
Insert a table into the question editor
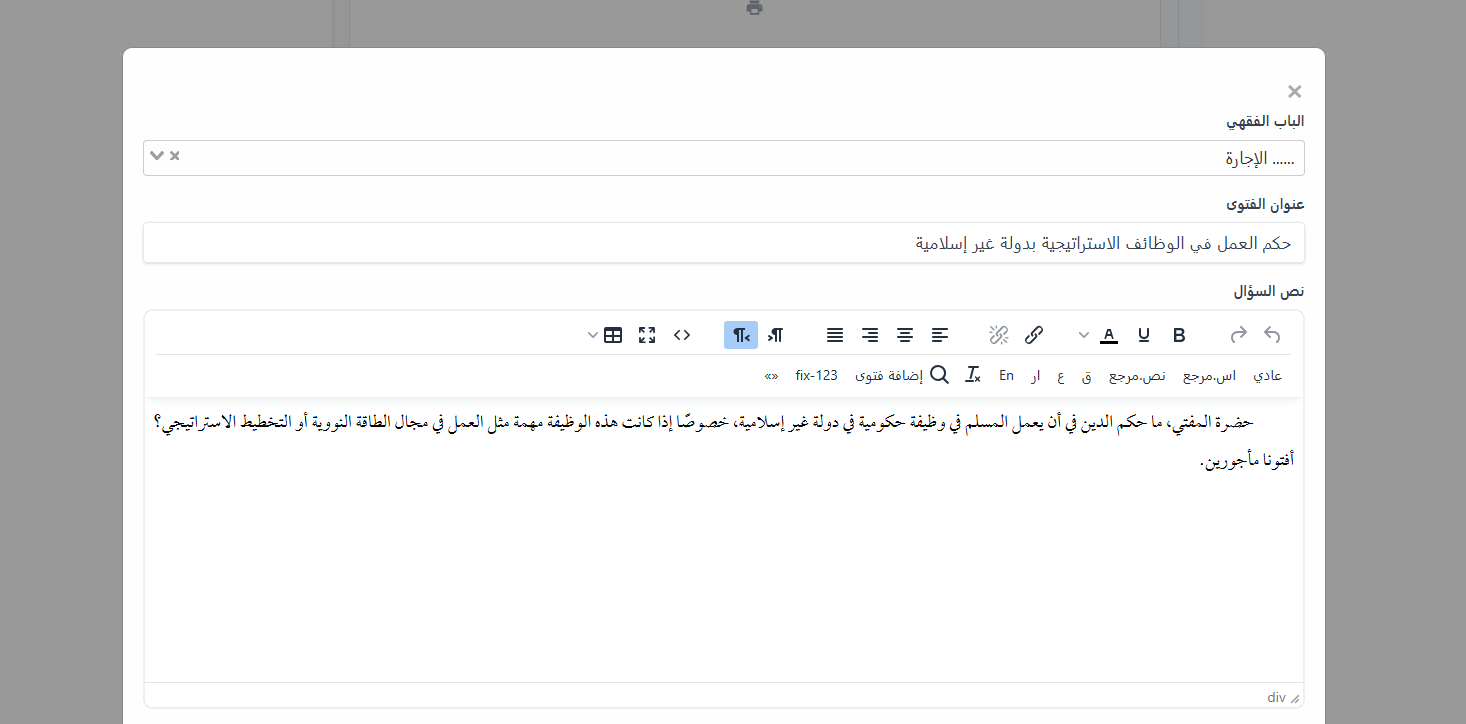[613, 335]
